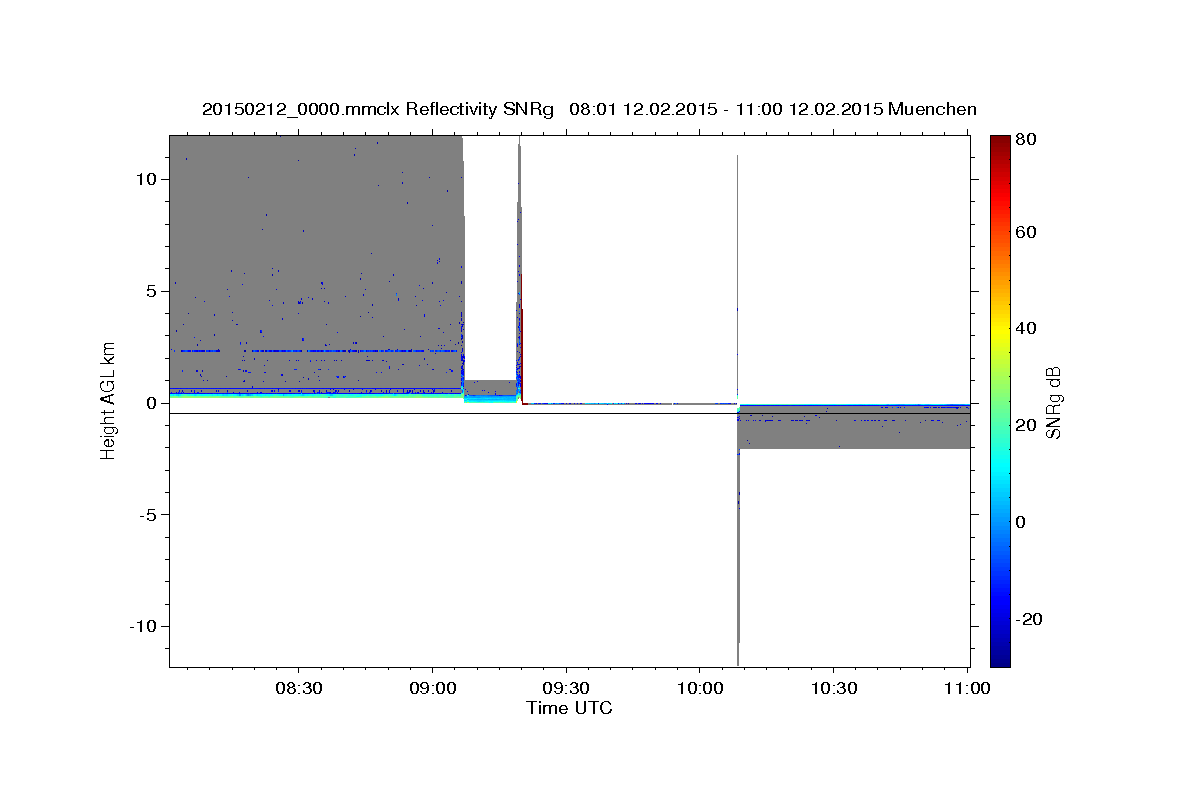
Task: Click the 09:30 time tick label
Action: (566, 689)
